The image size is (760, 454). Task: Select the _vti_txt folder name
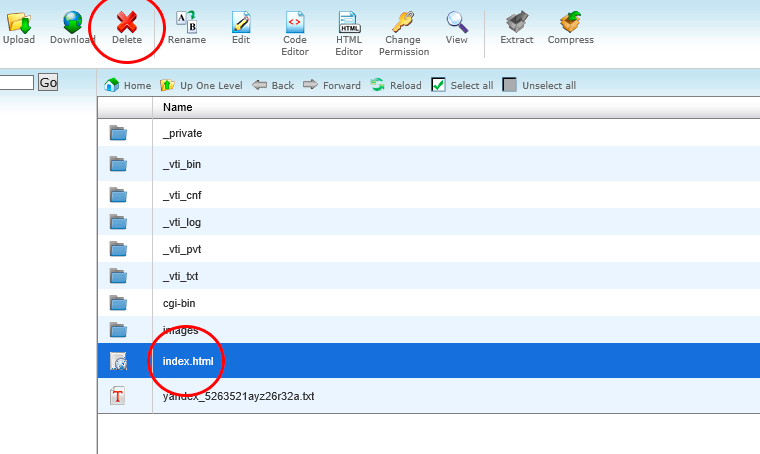coord(180,276)
